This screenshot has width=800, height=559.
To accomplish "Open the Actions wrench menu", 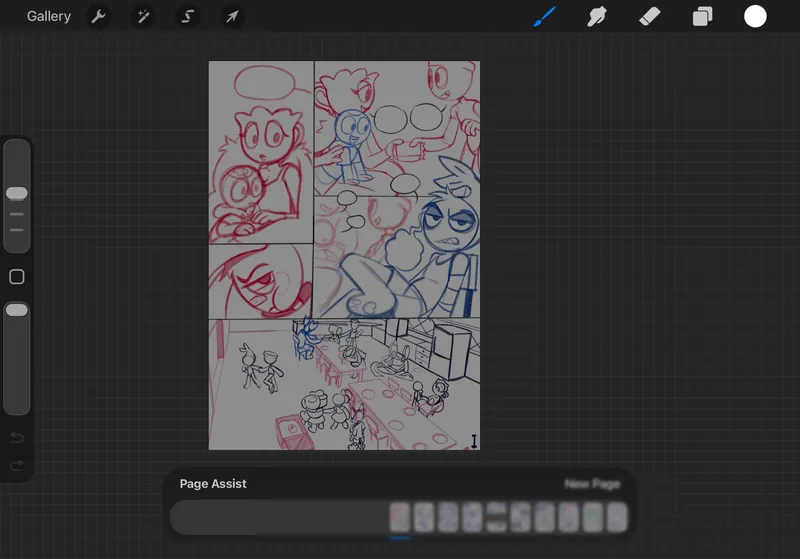I will (x=98, y=16).
